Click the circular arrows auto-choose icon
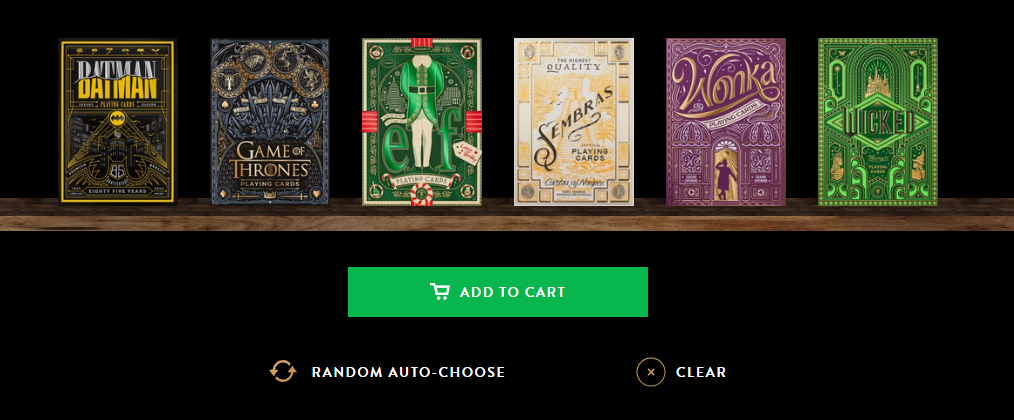The width and height of the screenshot is (1014, 420). 283,371
